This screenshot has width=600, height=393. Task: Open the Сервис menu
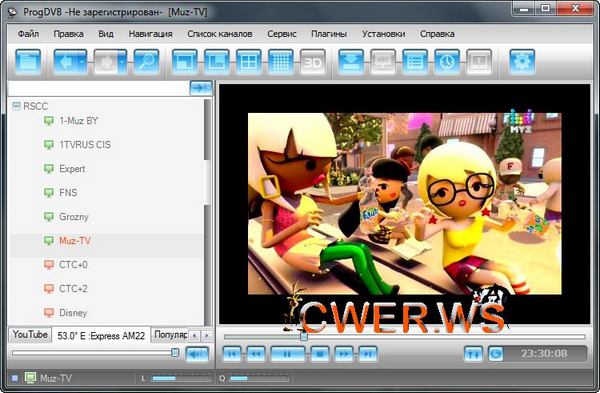[x=282, y=34]
